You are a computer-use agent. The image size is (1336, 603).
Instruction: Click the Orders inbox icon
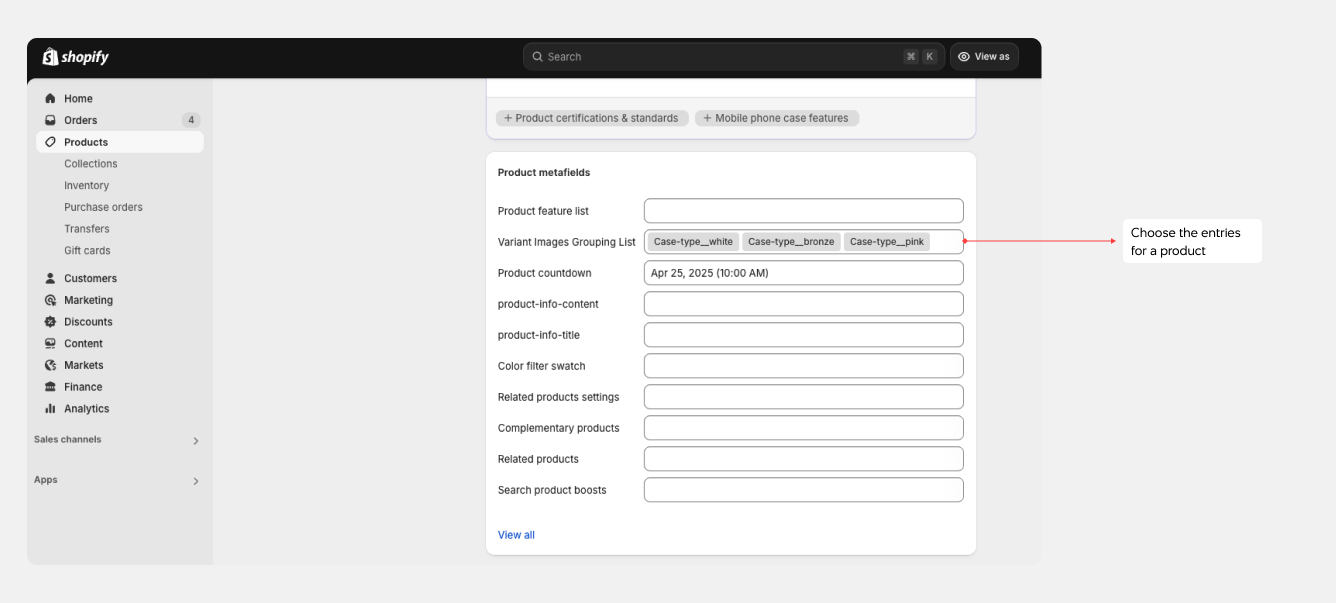pyautogui.click(x=50, y=120)
